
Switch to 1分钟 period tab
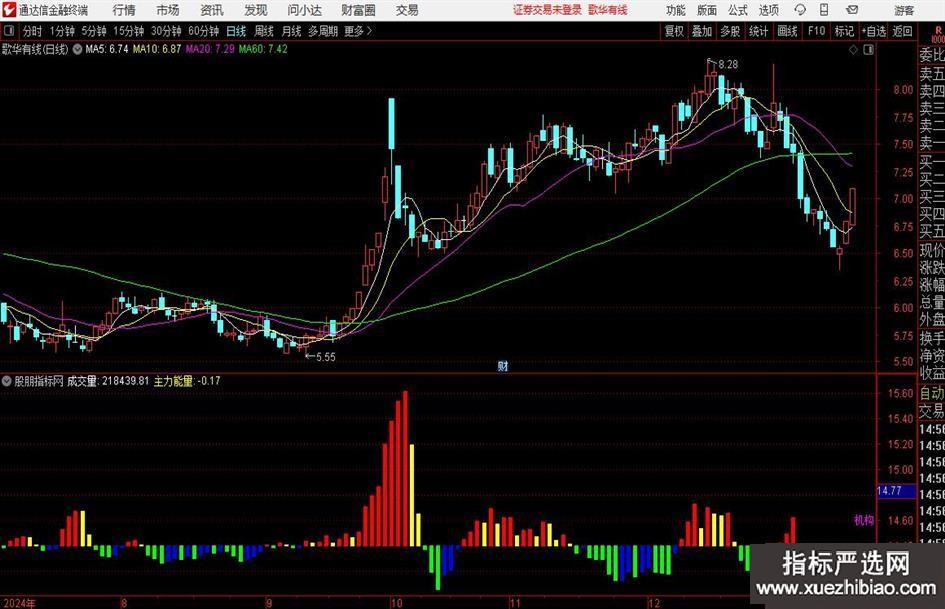point(62,31)
